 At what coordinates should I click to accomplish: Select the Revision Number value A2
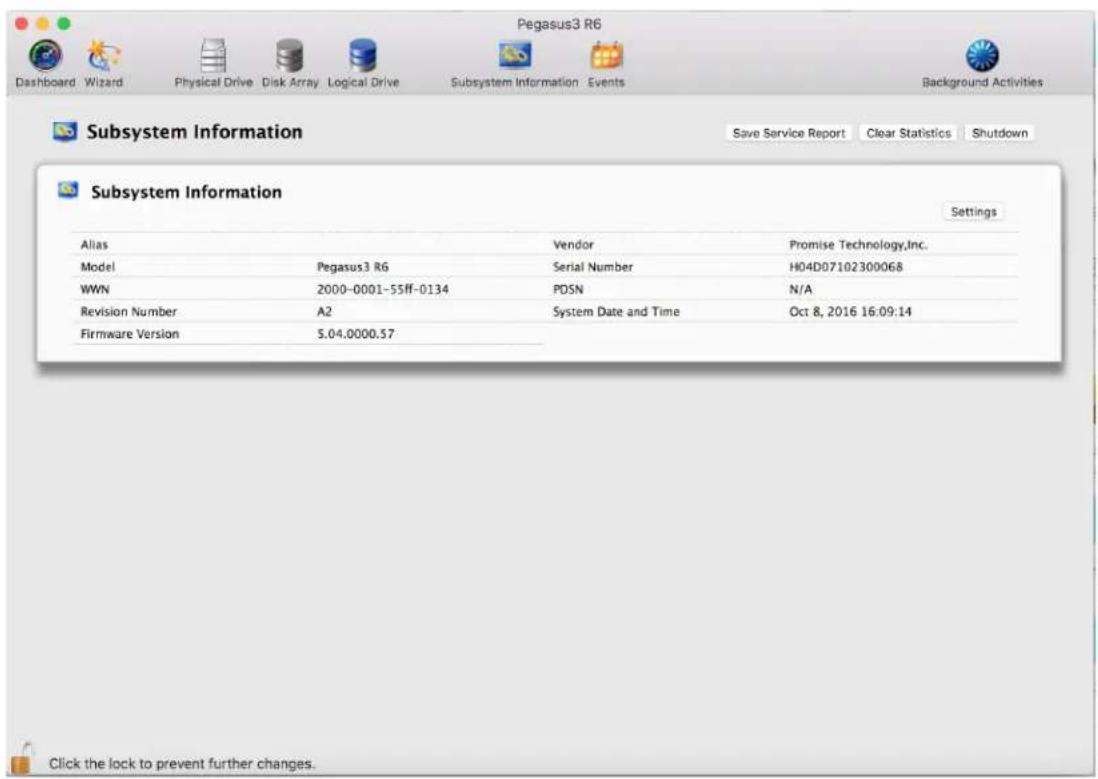coord(324,312)
